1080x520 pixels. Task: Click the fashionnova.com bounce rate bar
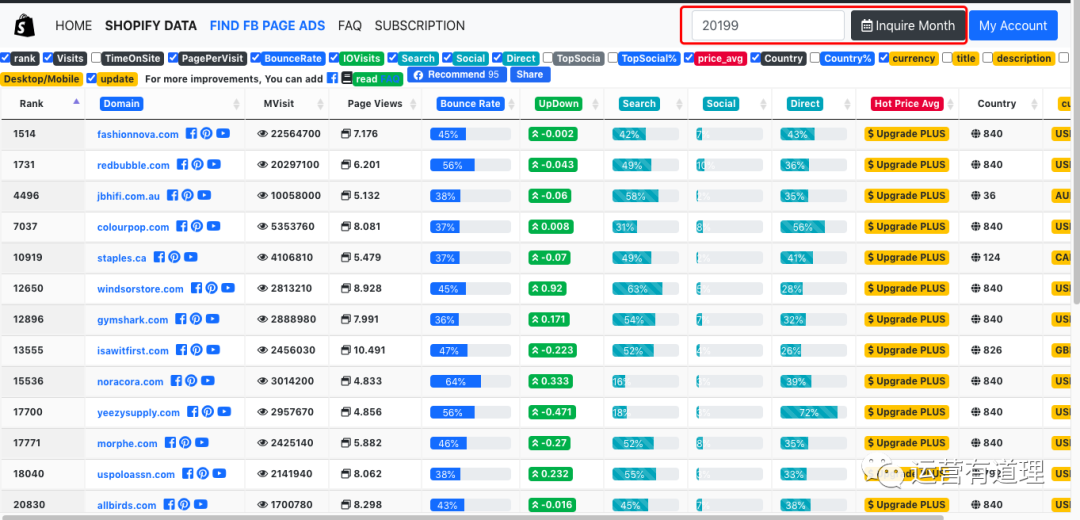click(470, 134)
